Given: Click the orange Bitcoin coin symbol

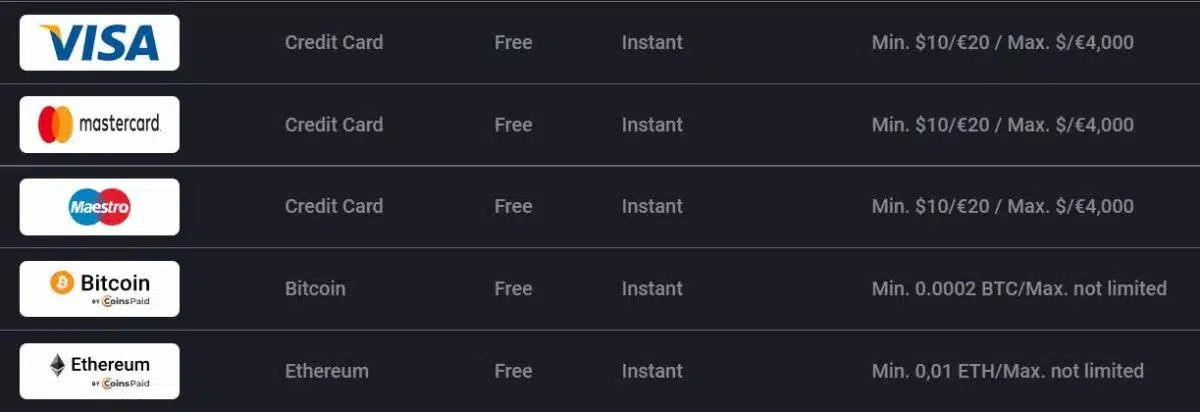Looking at the screenshot, I should coord(62,284).
